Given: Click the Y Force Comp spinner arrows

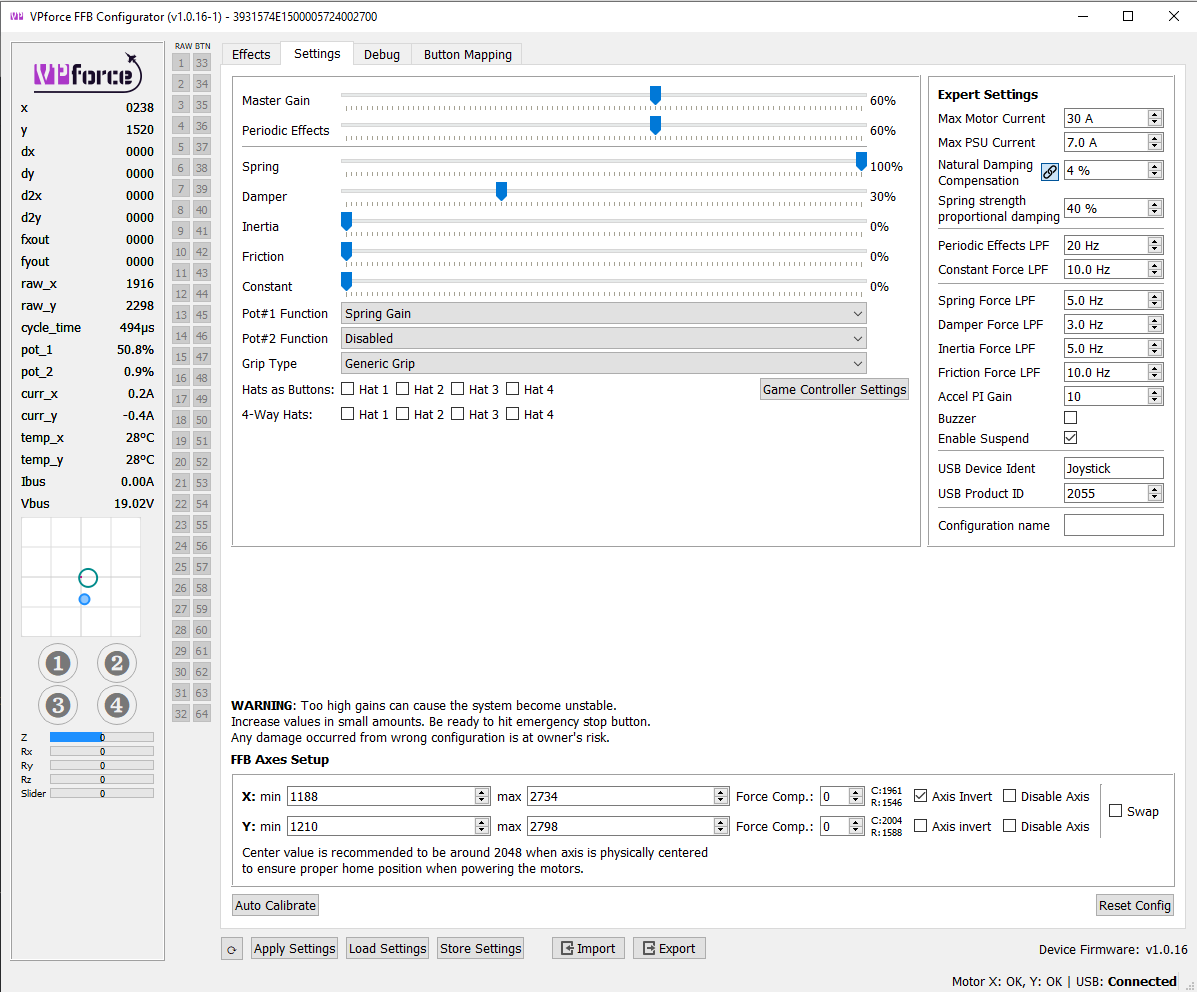Looking at the screenshot, I should (x=856, y=826).
